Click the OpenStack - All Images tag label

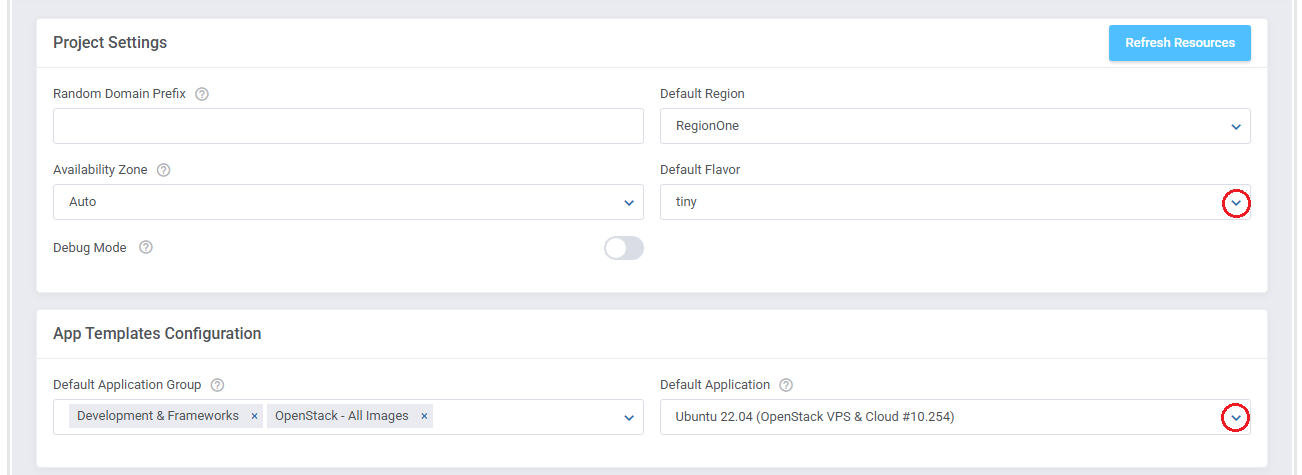coord(342,416)
